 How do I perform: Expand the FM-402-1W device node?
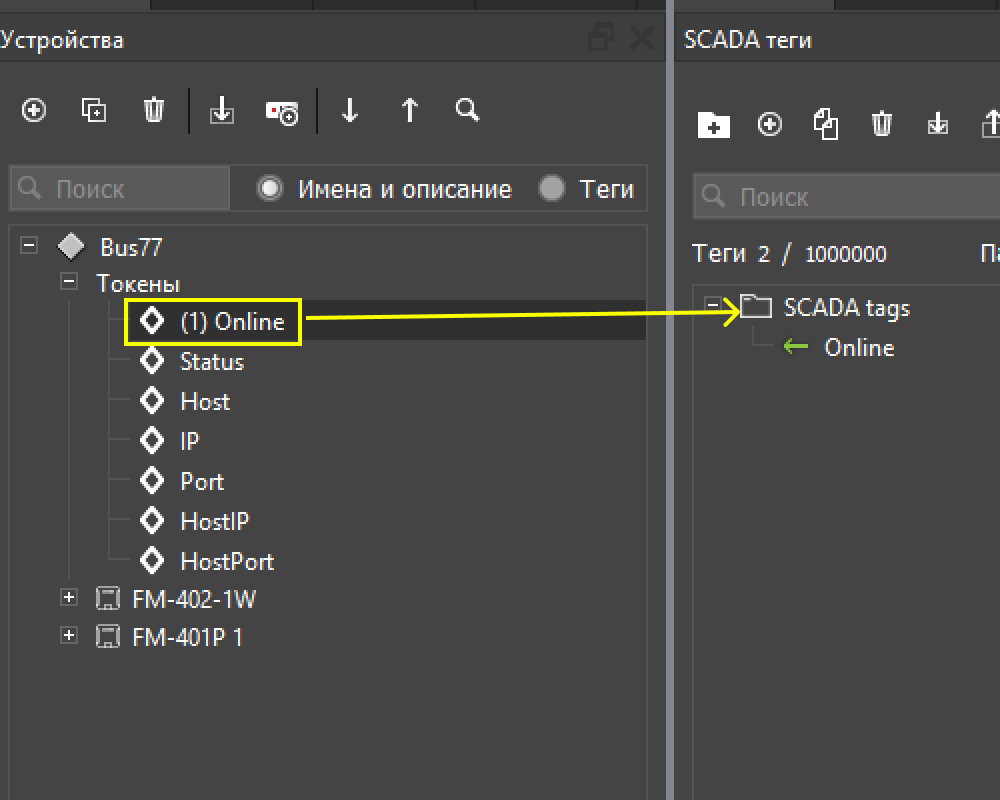click(x=69, y=598)
